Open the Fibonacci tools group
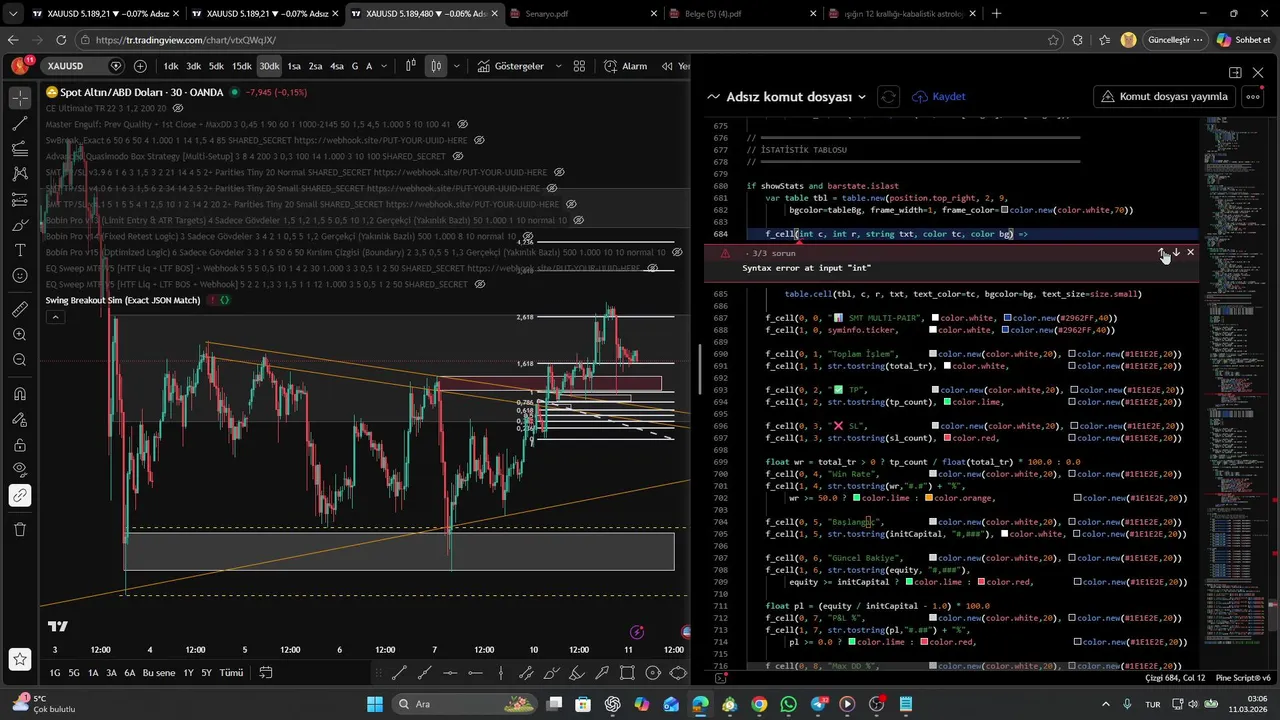The height and width of the screenshot is (720, 1280). [20, 148]
